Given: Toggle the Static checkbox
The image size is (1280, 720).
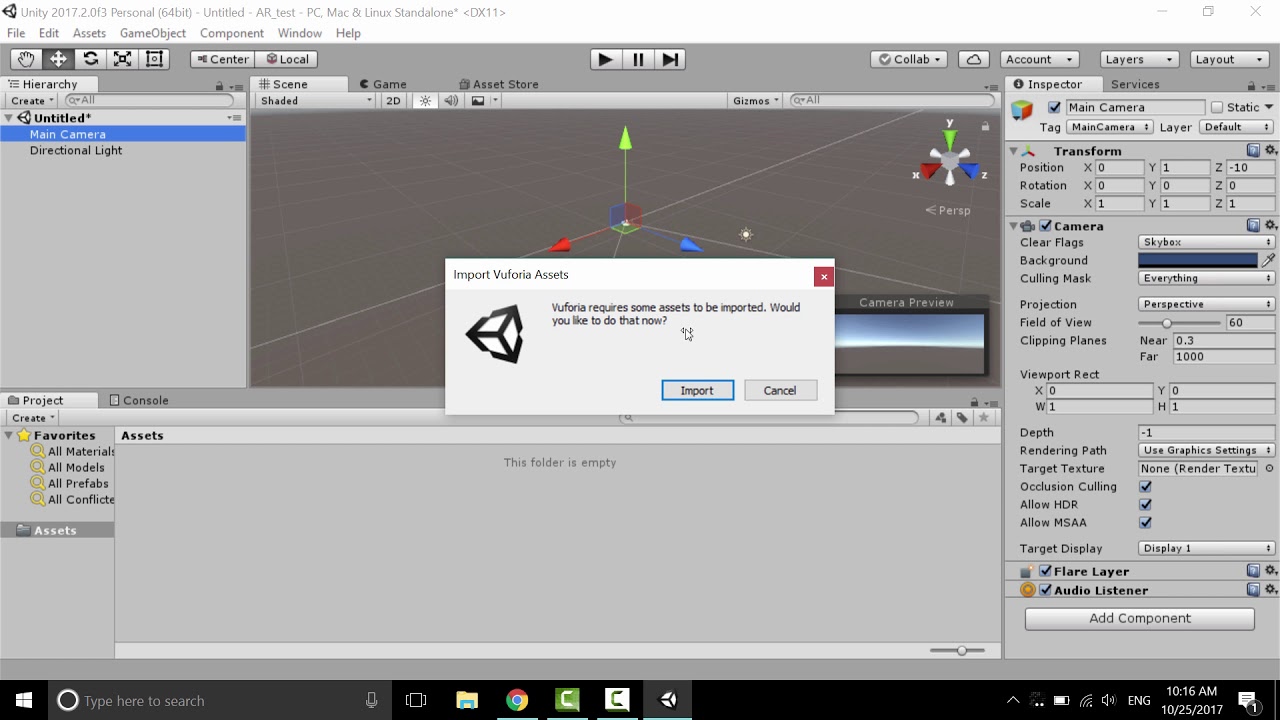Looking at the screenshot, I should coord(1217,107).
